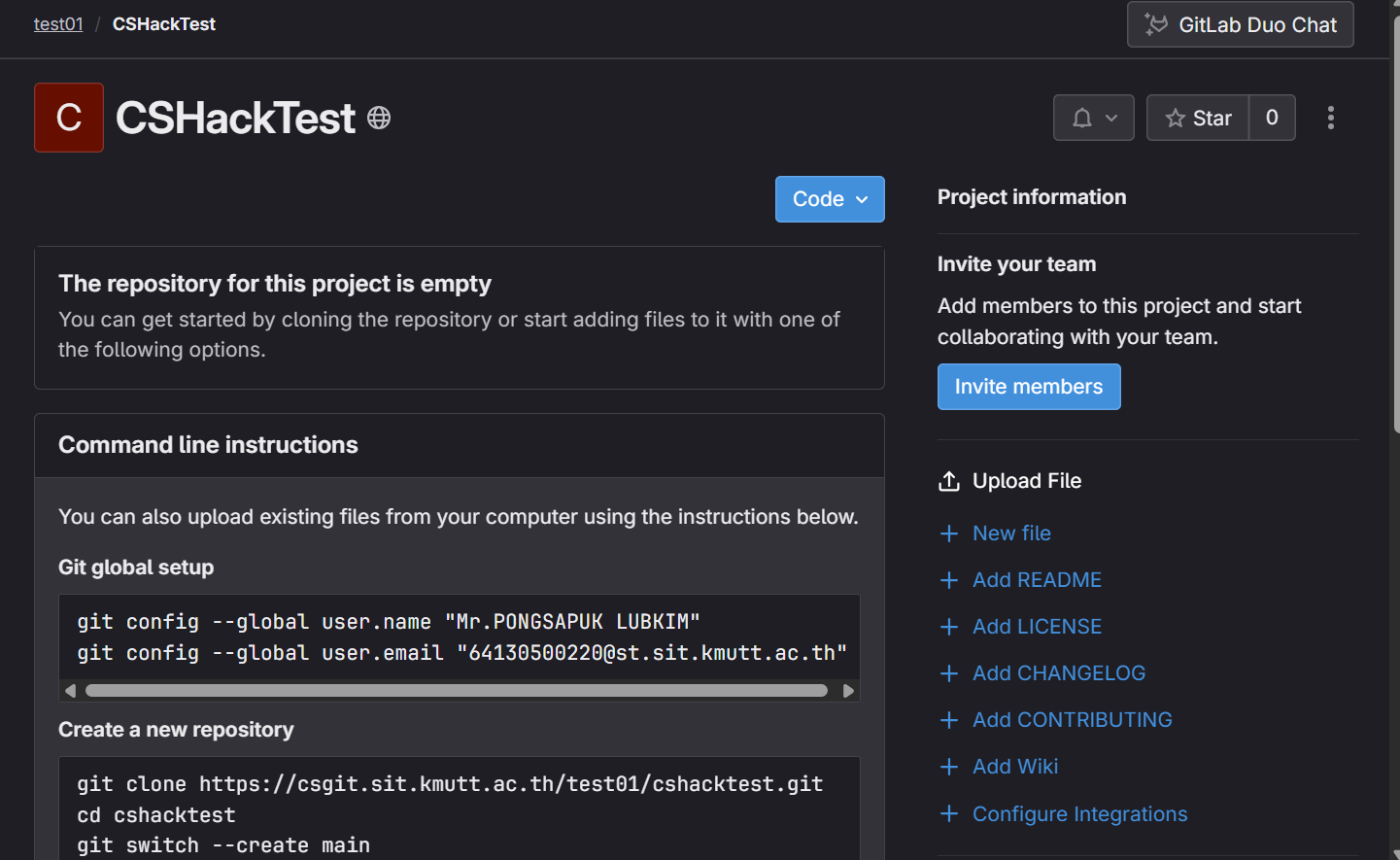Open GitLab Duo Chat
1400x860 pixels.
1240,24
